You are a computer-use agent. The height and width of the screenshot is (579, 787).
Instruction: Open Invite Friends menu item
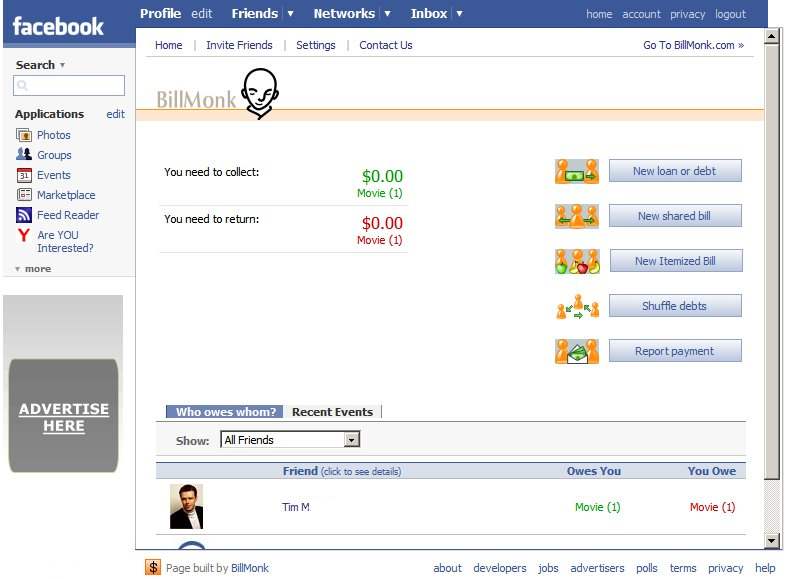(x=239, y=45)
